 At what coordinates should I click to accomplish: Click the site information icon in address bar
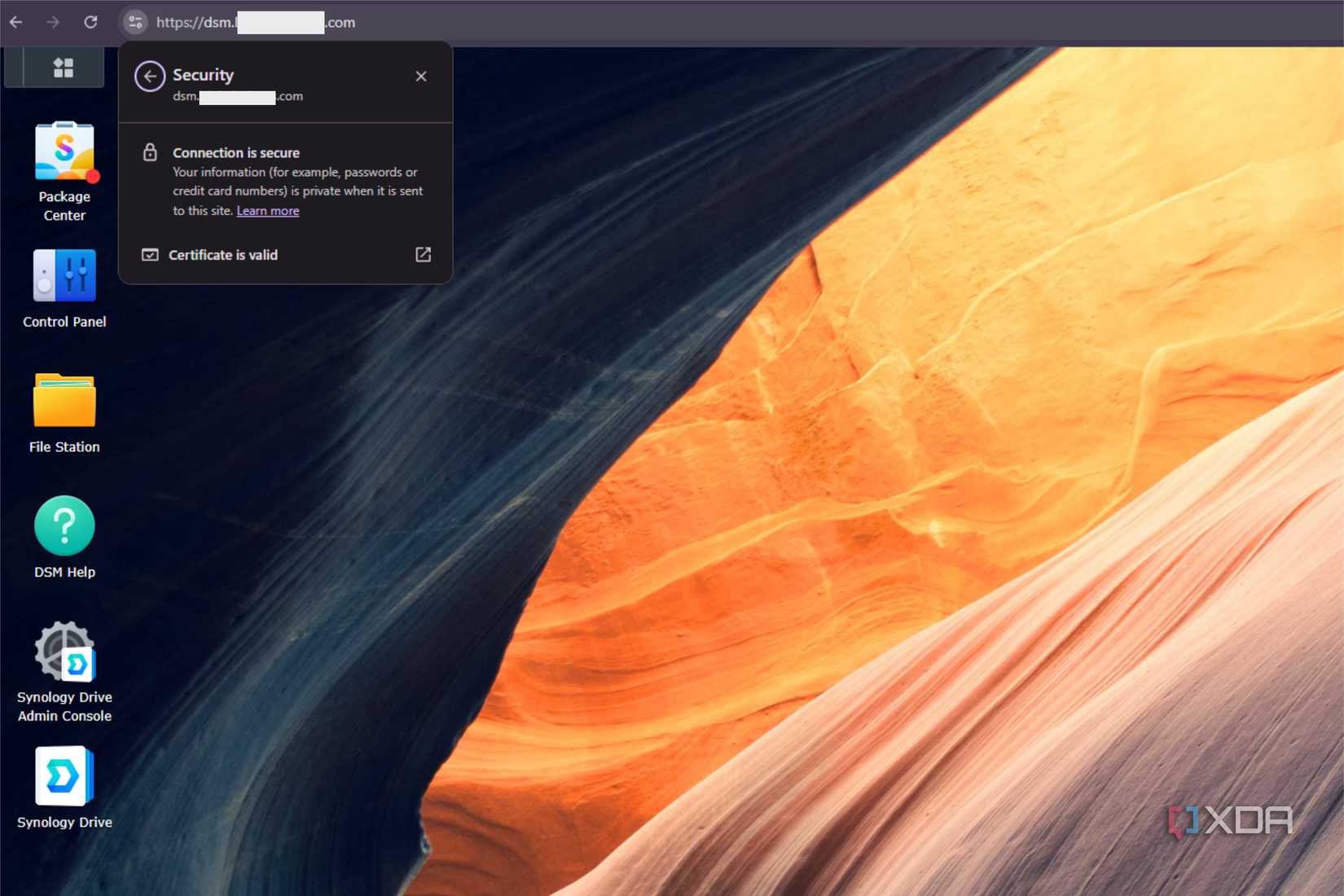coord(135,22)
